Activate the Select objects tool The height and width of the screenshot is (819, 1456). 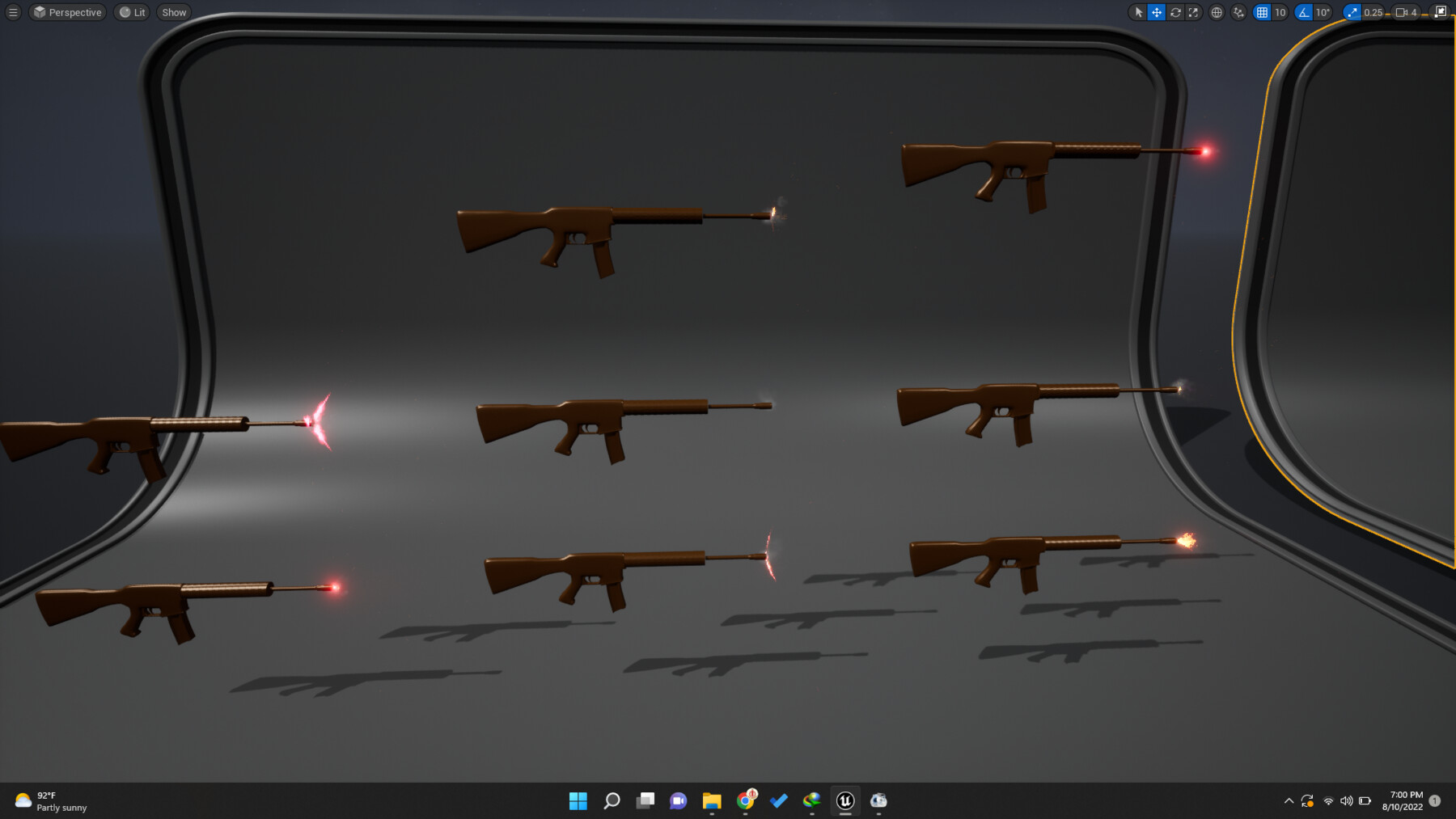[1139, 12]
